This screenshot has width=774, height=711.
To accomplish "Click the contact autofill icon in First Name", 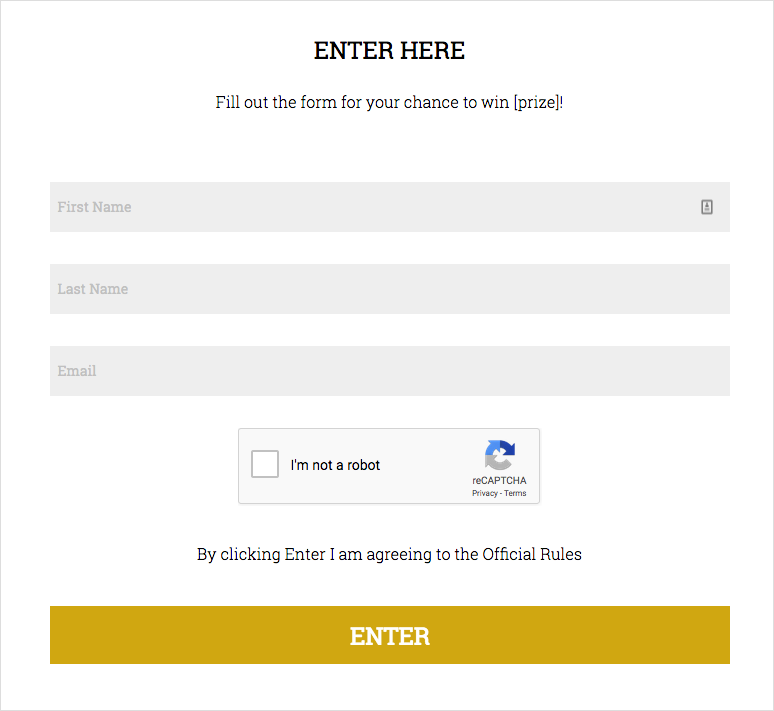I will pyautogui.click(x=707, y=207).
